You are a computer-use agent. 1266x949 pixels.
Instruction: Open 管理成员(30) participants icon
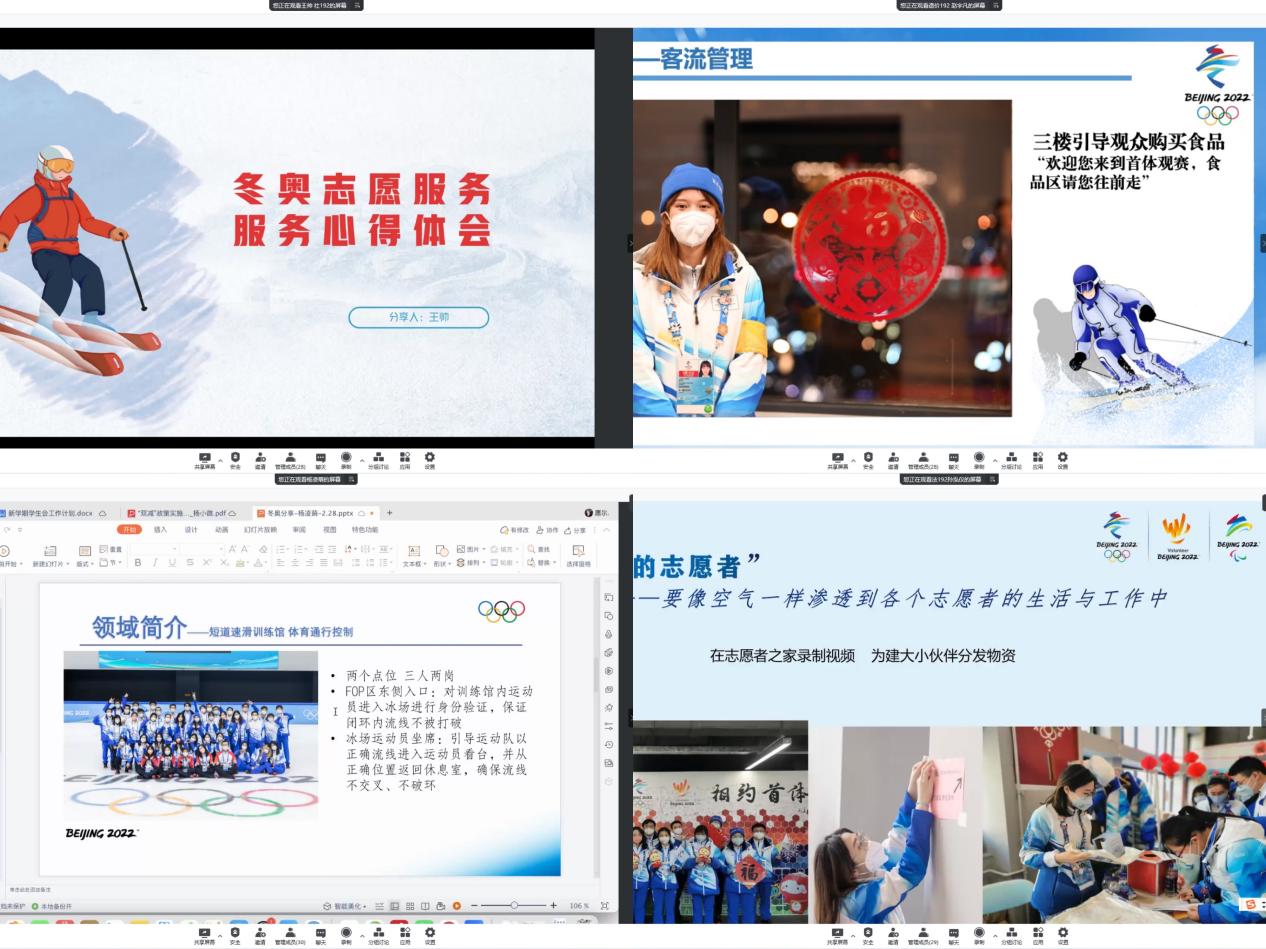(x=290, y=936)
